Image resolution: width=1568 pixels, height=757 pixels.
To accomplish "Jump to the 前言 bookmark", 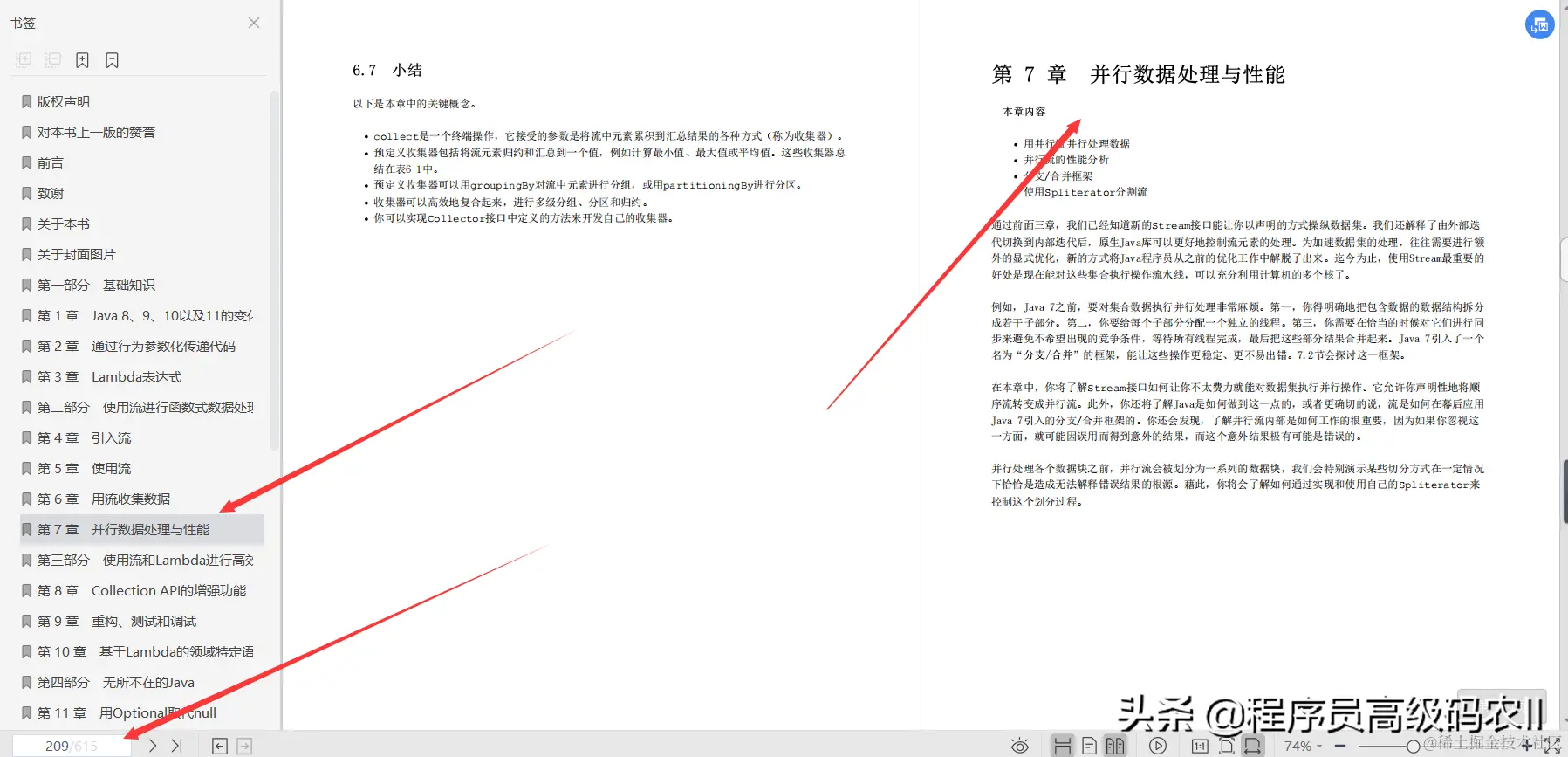I will click(141, 162).
